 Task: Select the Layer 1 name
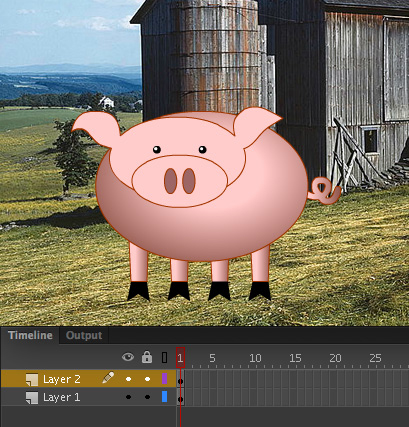(x=62, y=397)
